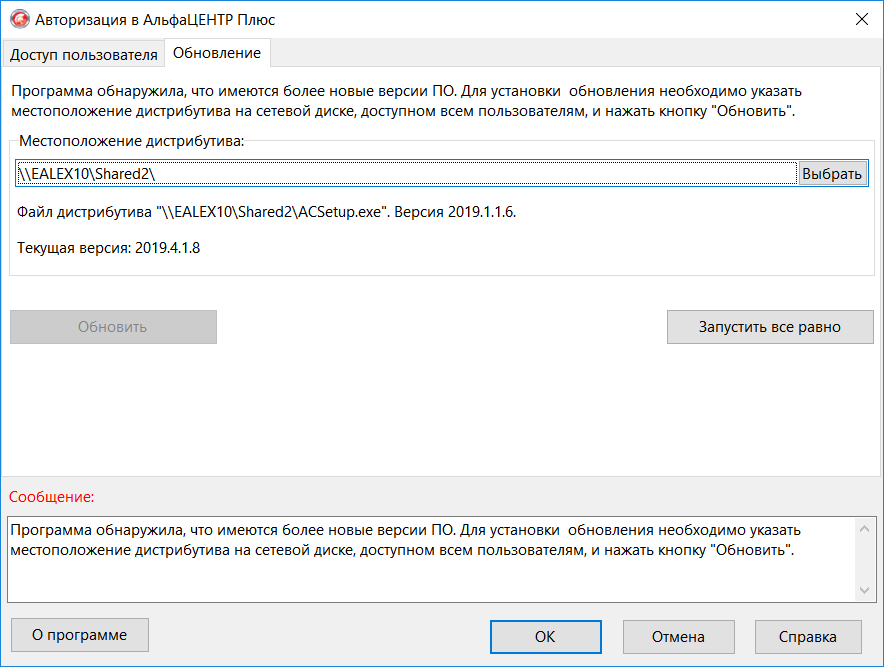Open help via the Справка button

point(808,636)
